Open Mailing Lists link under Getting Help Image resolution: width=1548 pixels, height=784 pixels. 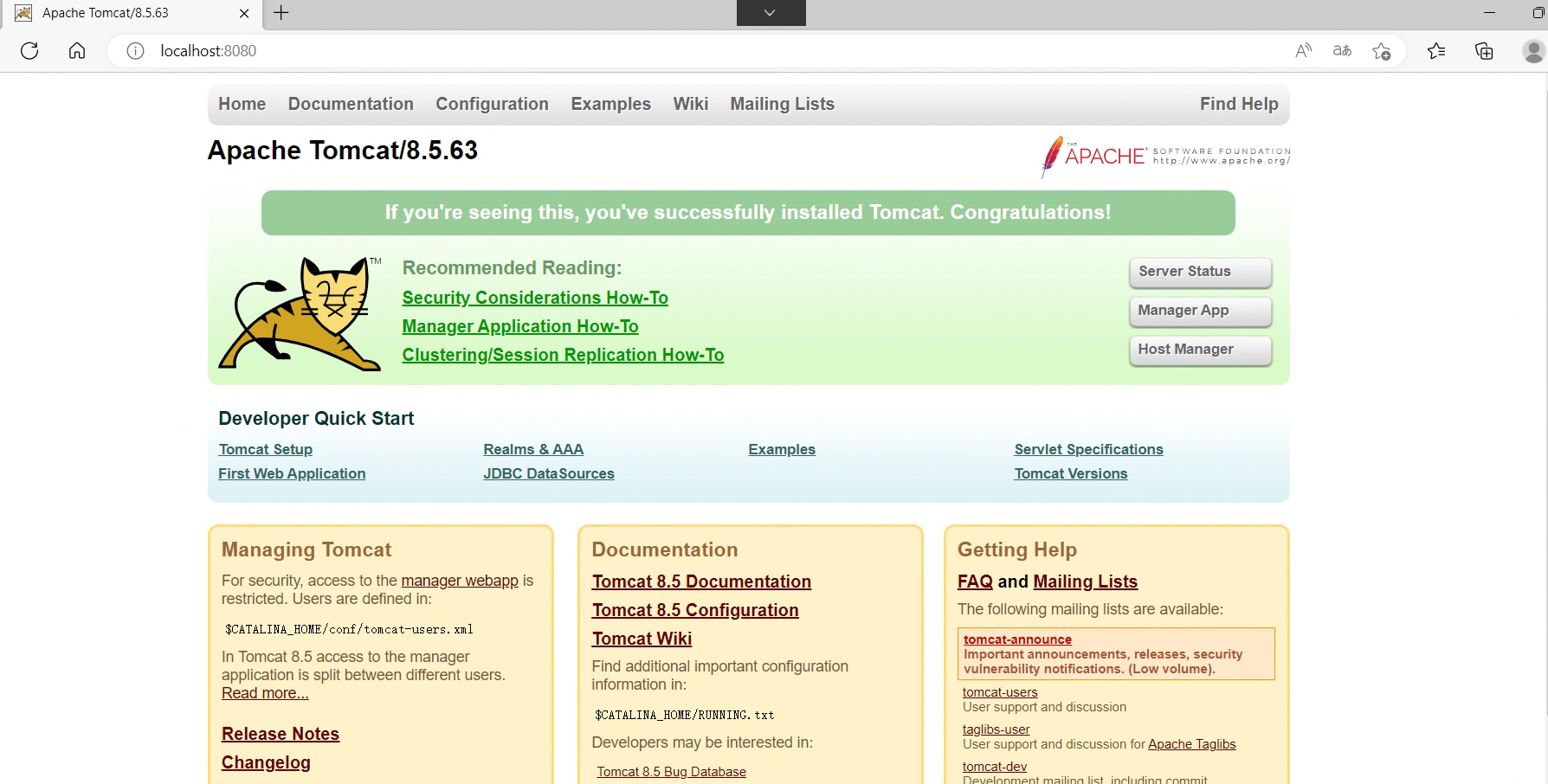pos(1085,582)
